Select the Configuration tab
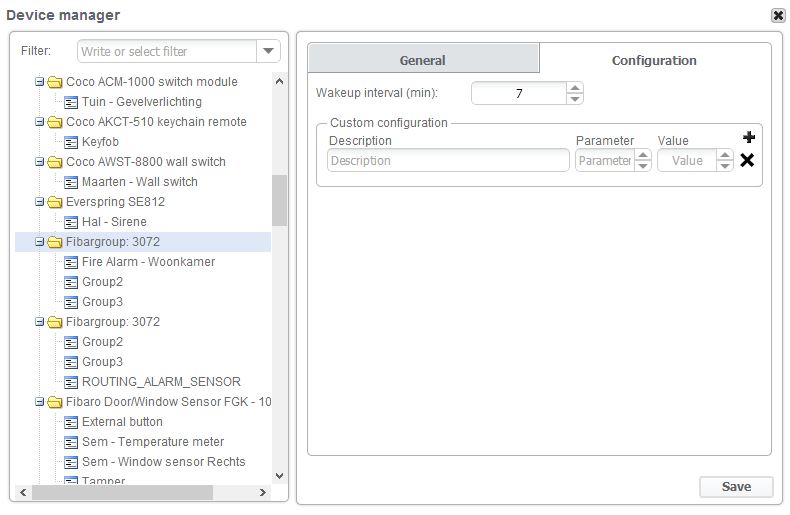 point(654,60)
